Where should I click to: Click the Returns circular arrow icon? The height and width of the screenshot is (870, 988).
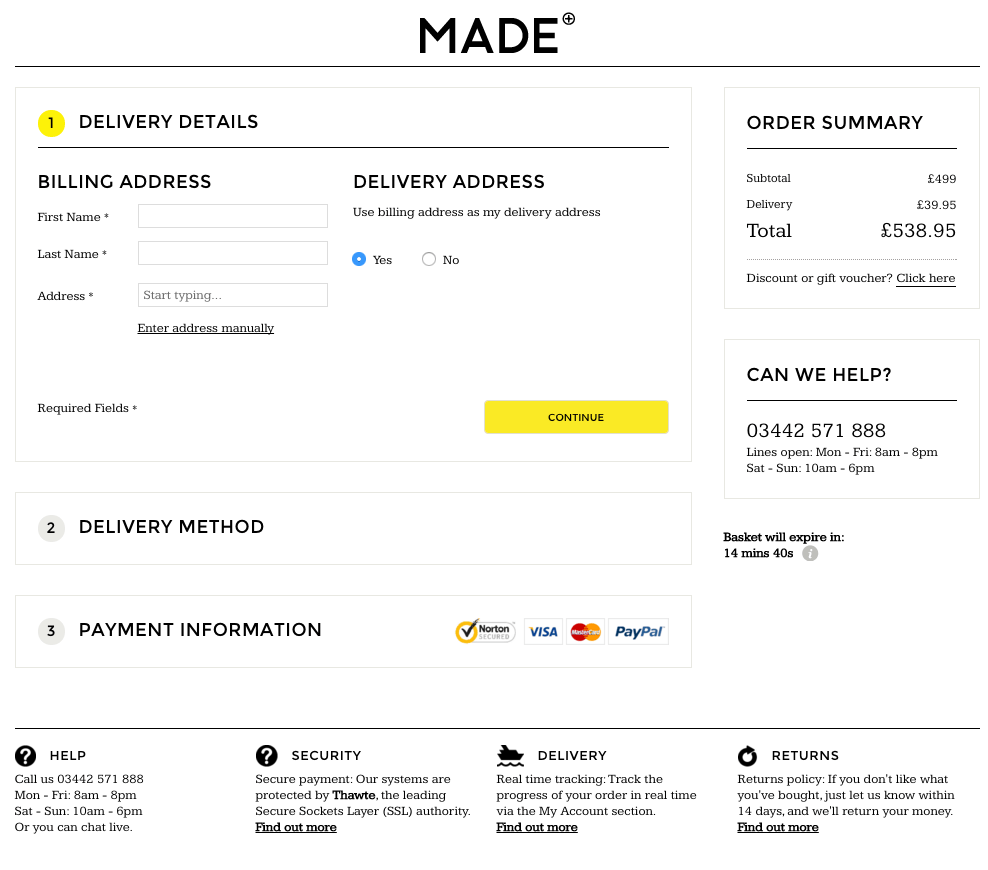tap(747, 756)
